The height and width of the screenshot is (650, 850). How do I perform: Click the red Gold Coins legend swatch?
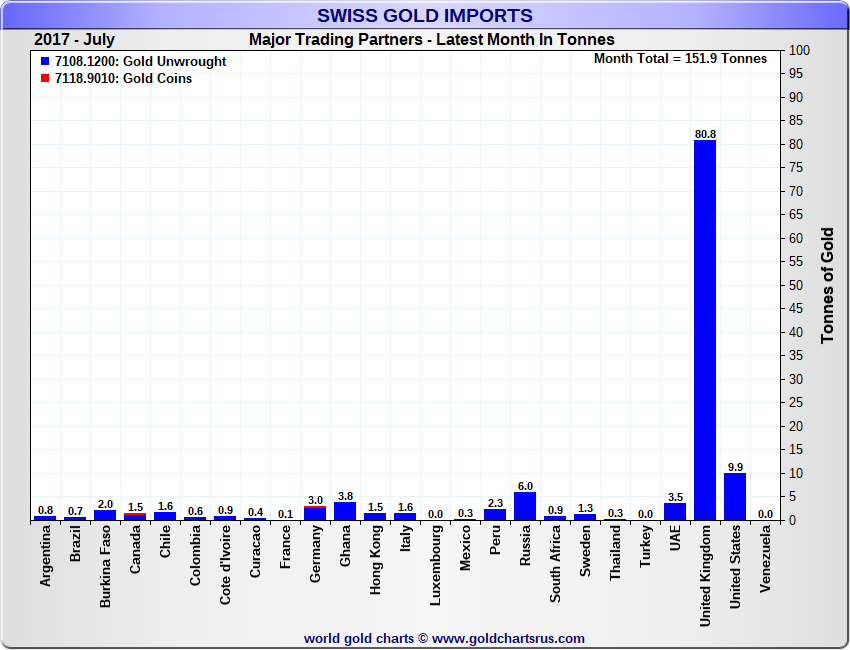pyautogui.click(x=45, y=79)
